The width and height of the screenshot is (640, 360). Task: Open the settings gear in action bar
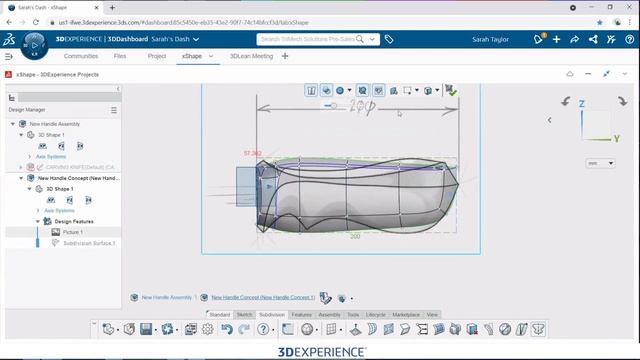click(208, 329)
